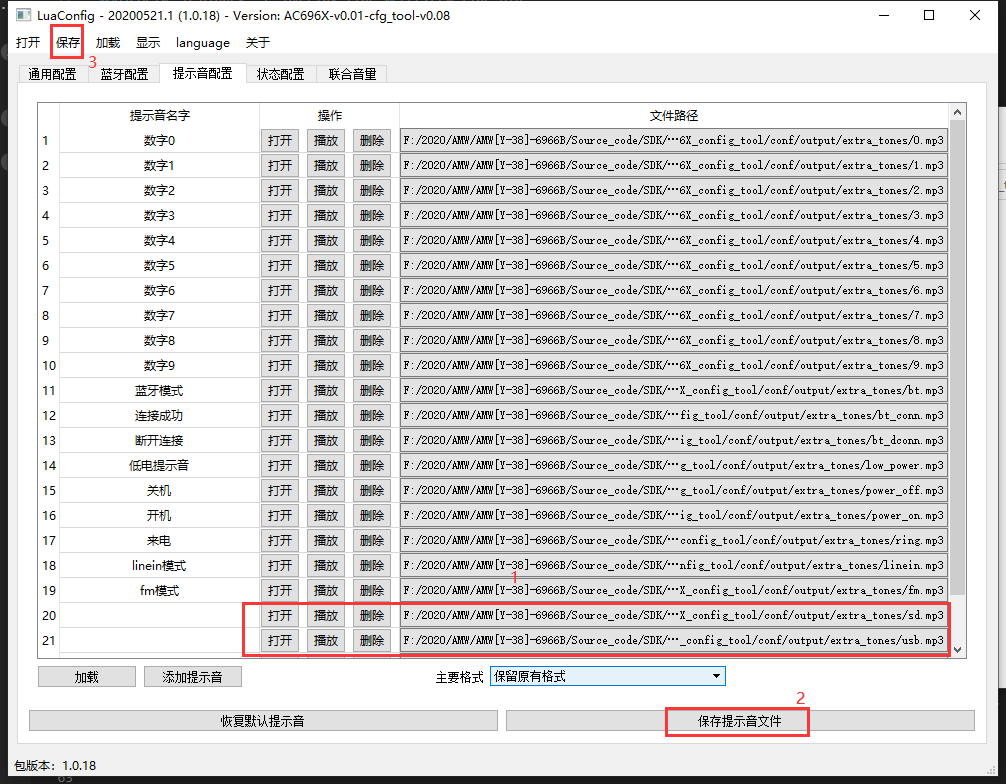Delete the 数字7 prompt tone

point(372,316)
